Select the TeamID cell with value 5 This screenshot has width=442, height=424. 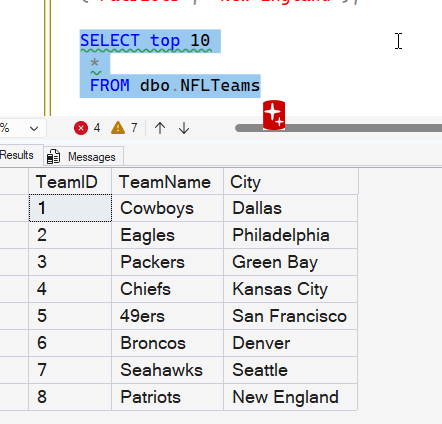(70, 316)
